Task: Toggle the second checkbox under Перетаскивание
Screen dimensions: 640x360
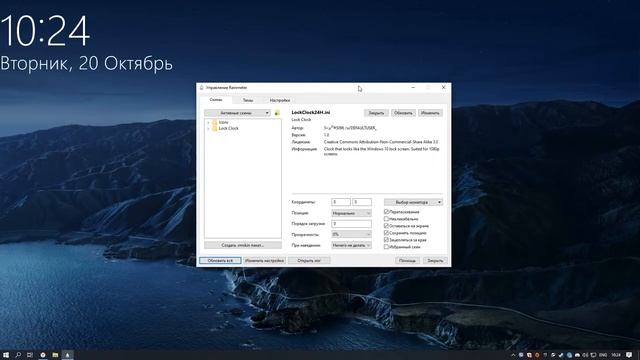Action: tap(386, 219)
